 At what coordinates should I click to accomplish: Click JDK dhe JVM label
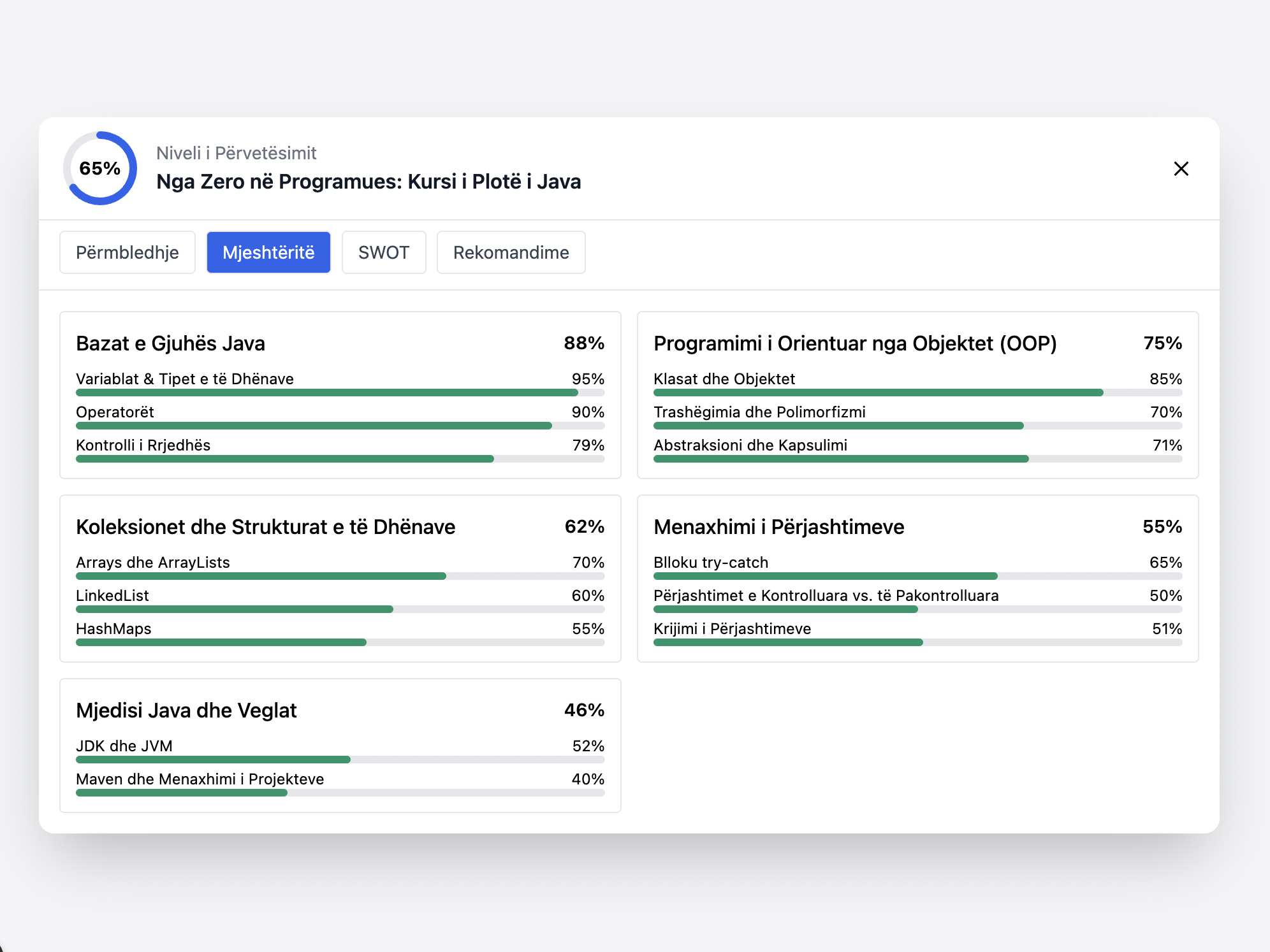click(x=124, y=746)
